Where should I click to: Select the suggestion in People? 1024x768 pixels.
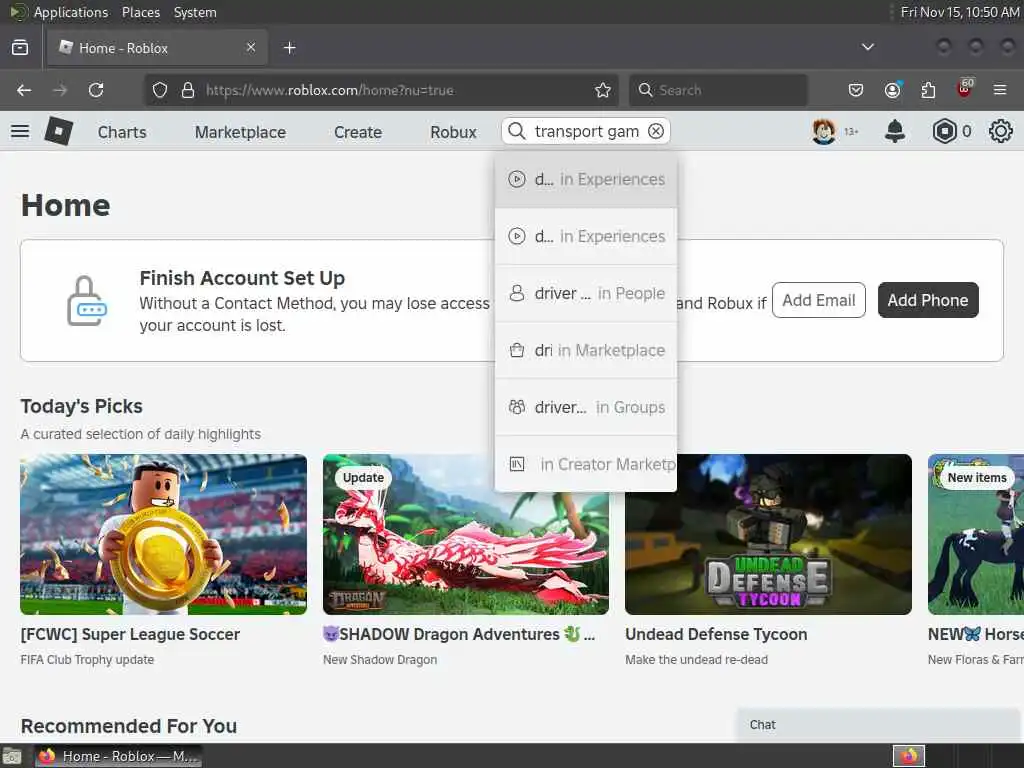click(x=586, y=293)
